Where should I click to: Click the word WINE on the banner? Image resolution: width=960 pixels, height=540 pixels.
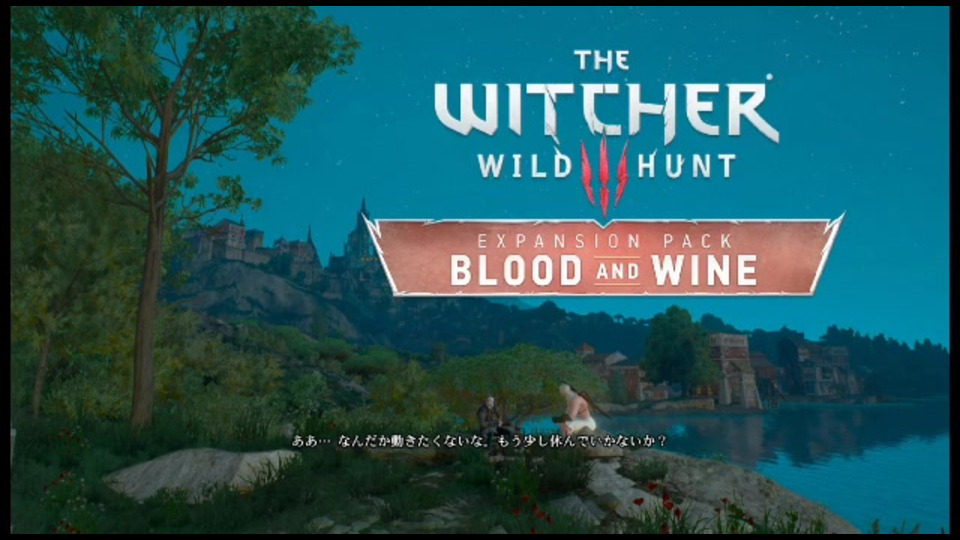(705, 271)
